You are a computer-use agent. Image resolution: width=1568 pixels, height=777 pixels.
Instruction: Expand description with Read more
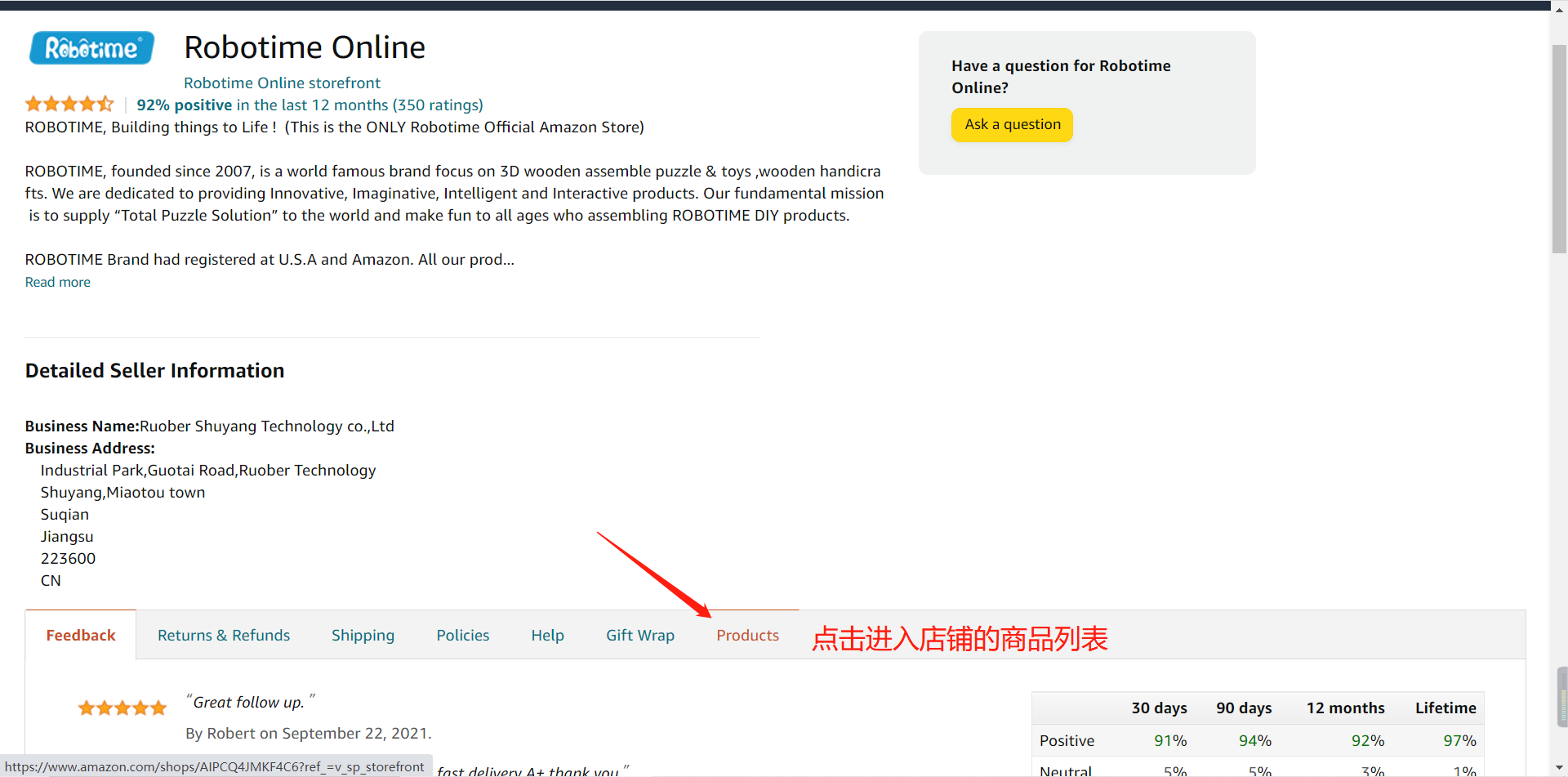(58, 282)
